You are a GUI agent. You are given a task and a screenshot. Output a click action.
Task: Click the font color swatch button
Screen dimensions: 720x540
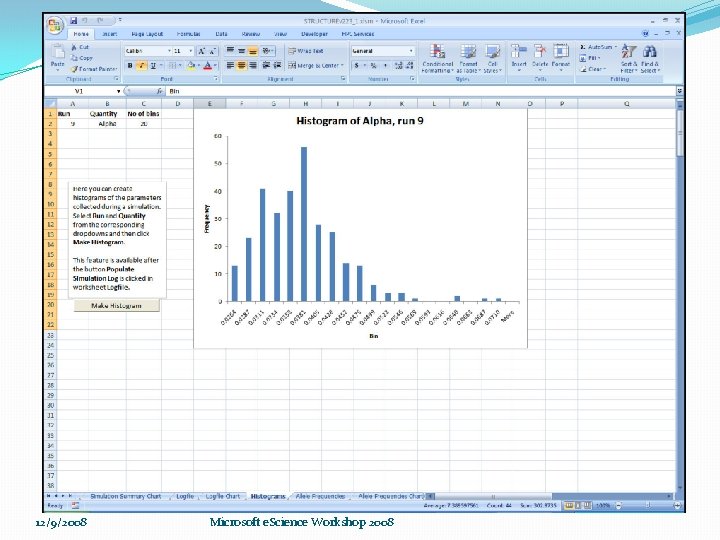coord(207,66)
